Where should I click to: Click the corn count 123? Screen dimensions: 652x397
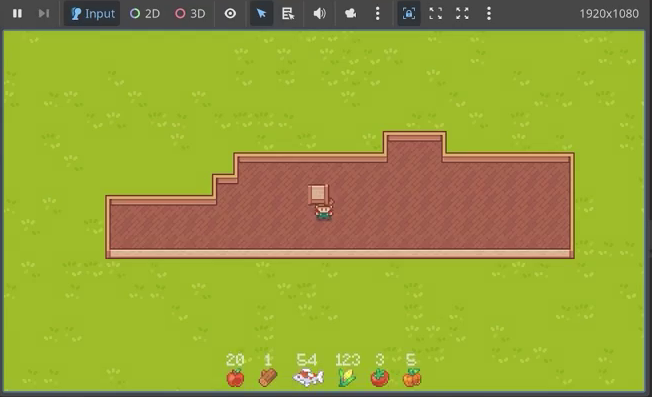[348, 360]
